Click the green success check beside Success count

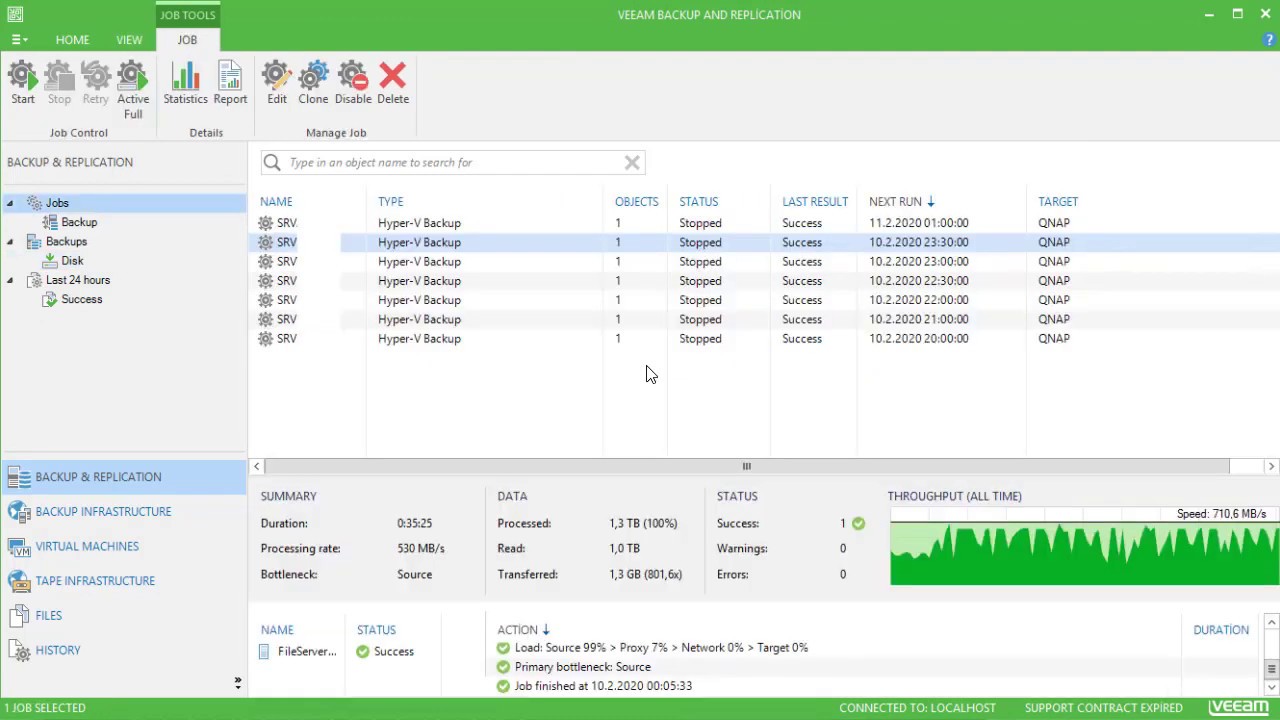[859, 523]
